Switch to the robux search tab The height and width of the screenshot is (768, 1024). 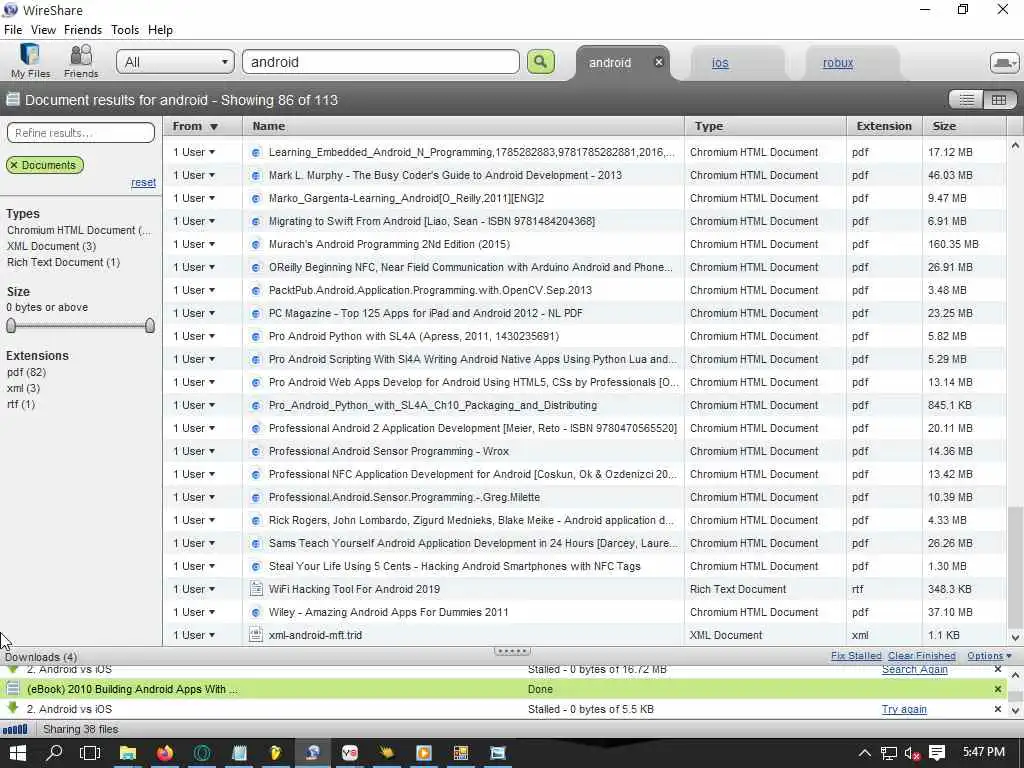pyautogui.click(x=838, y=63)
